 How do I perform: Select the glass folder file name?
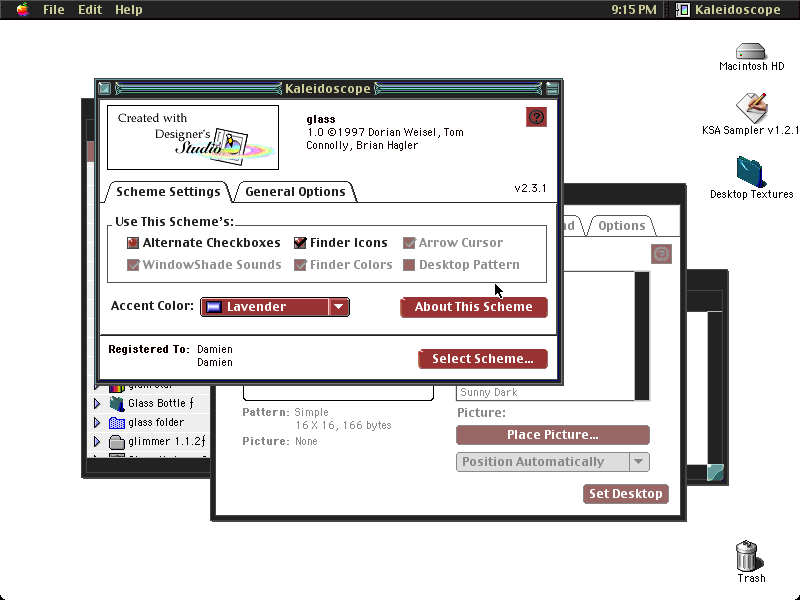[156, 422]
